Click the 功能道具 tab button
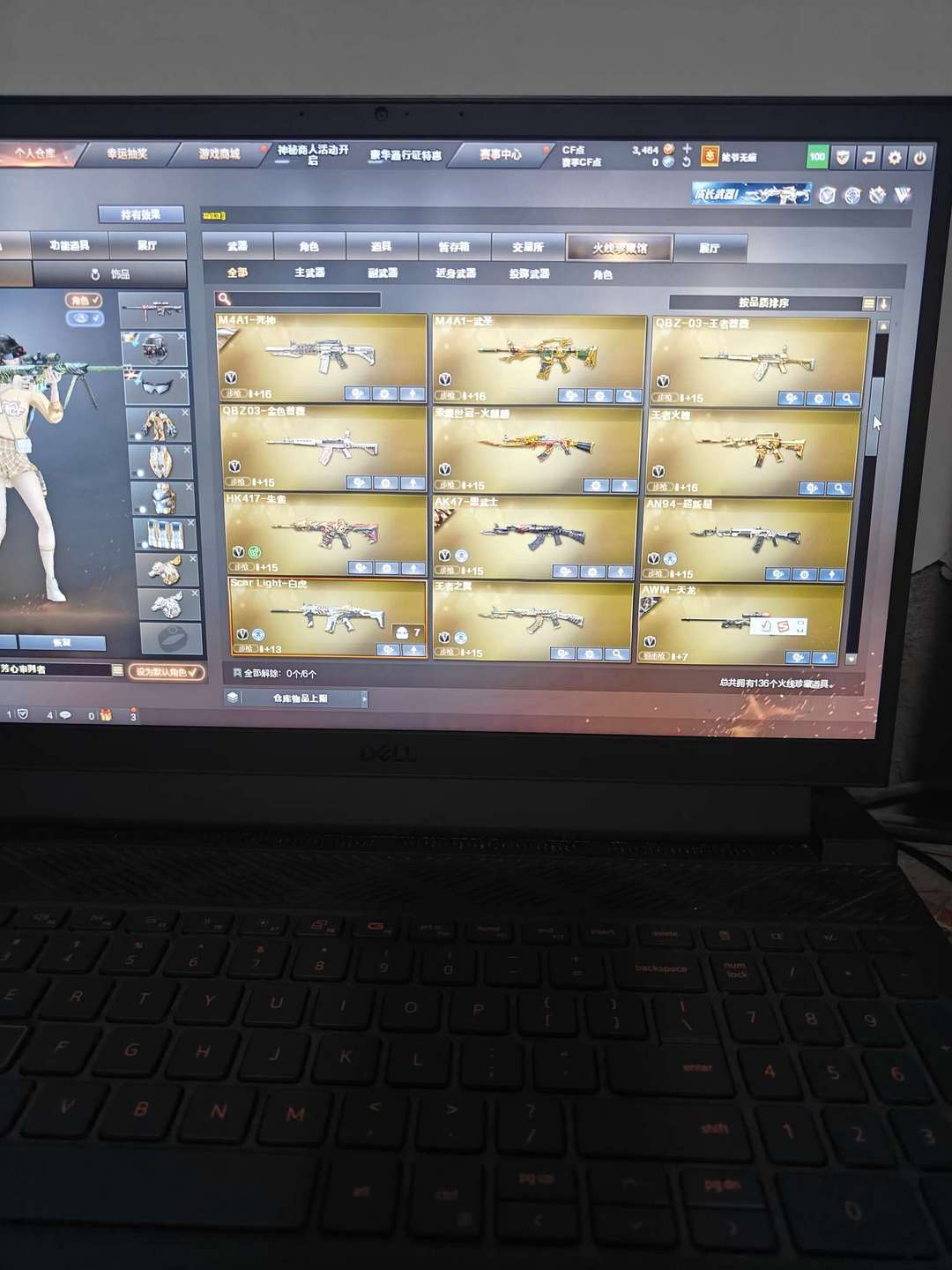 pyautogui.click(x=69, y=245)
